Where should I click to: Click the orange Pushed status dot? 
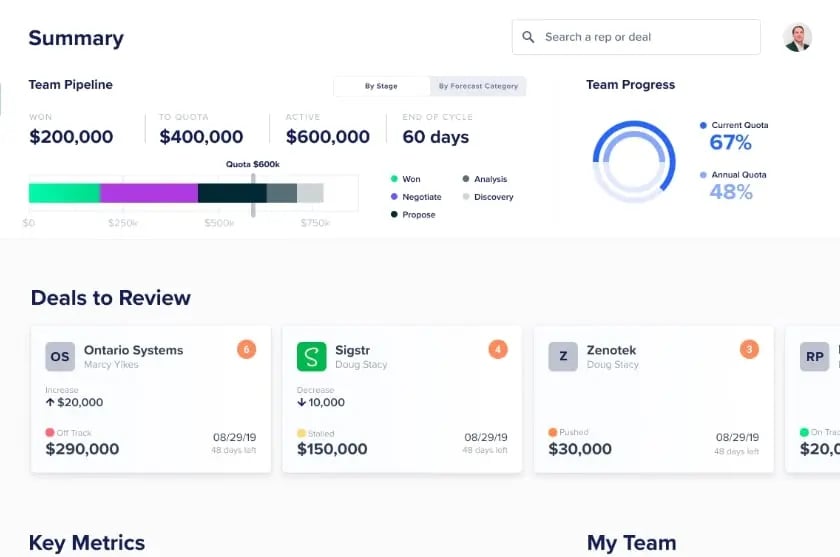(553, 432)
